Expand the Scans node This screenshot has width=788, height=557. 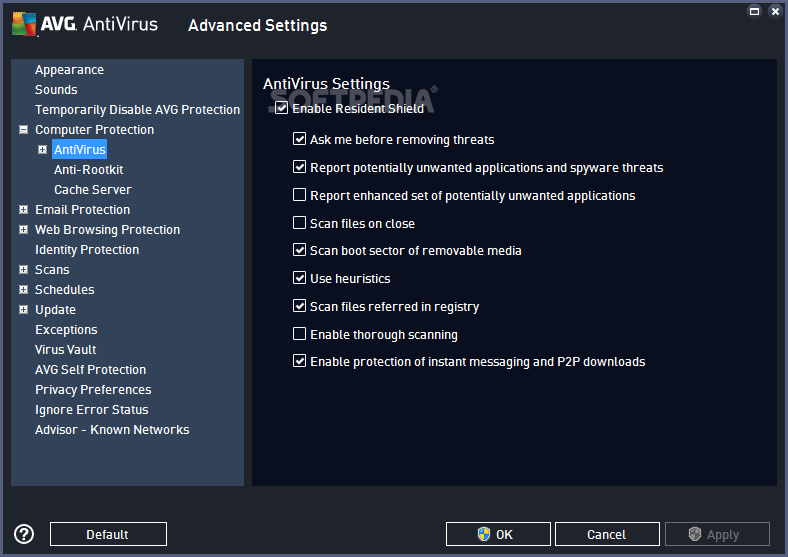coord(23,270)
